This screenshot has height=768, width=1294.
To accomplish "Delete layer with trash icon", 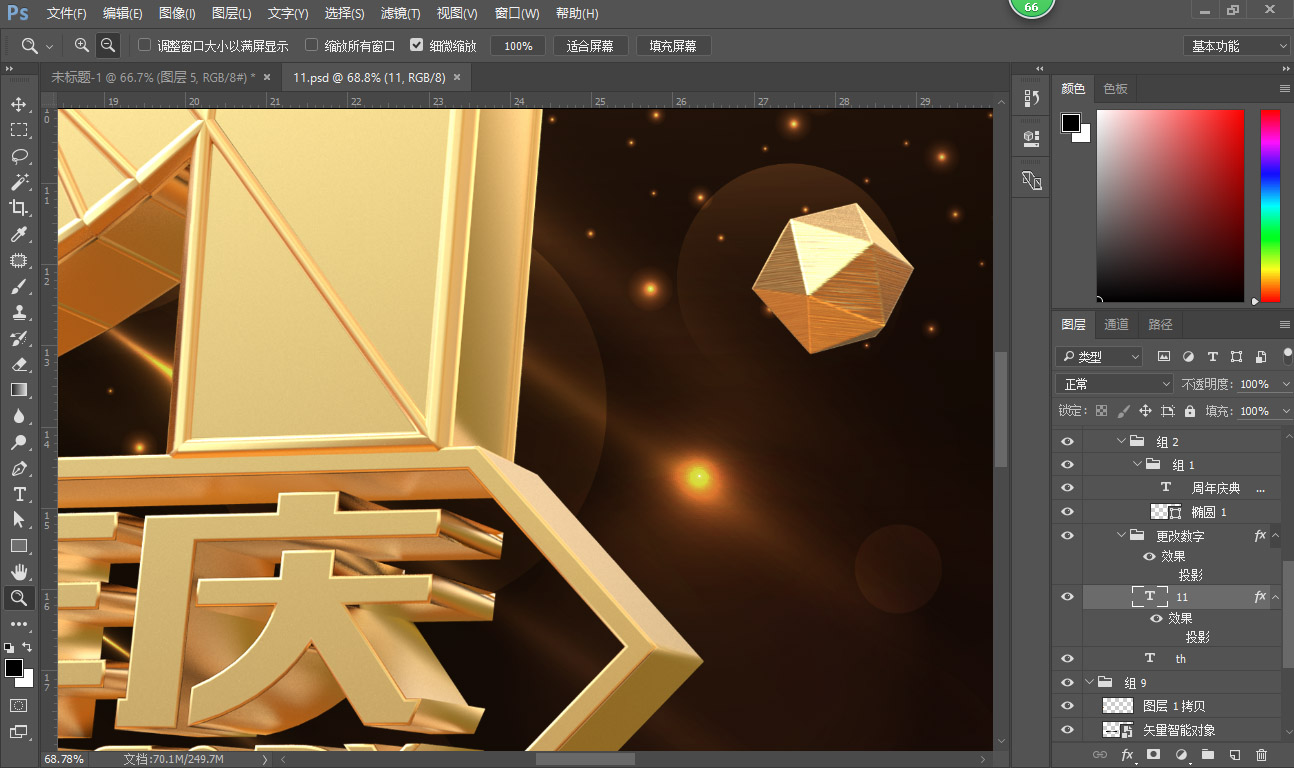I will click(1261, 755).
